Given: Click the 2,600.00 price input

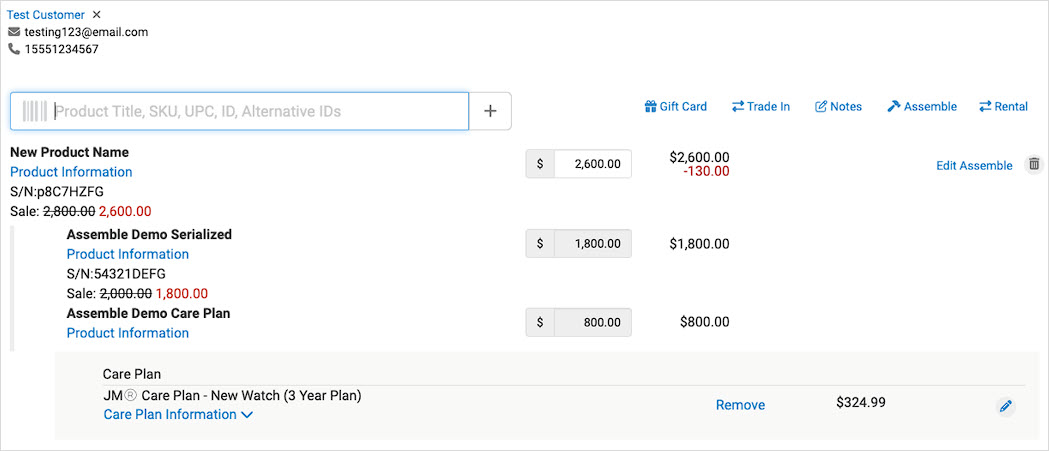Looking at the screenshot, I should (x=593, y=164).
